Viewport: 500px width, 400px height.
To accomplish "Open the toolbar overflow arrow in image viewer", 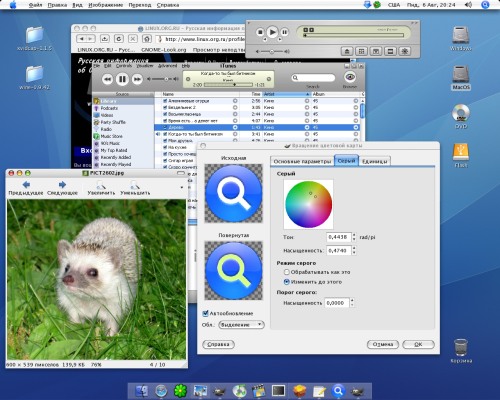I will 182,187.
